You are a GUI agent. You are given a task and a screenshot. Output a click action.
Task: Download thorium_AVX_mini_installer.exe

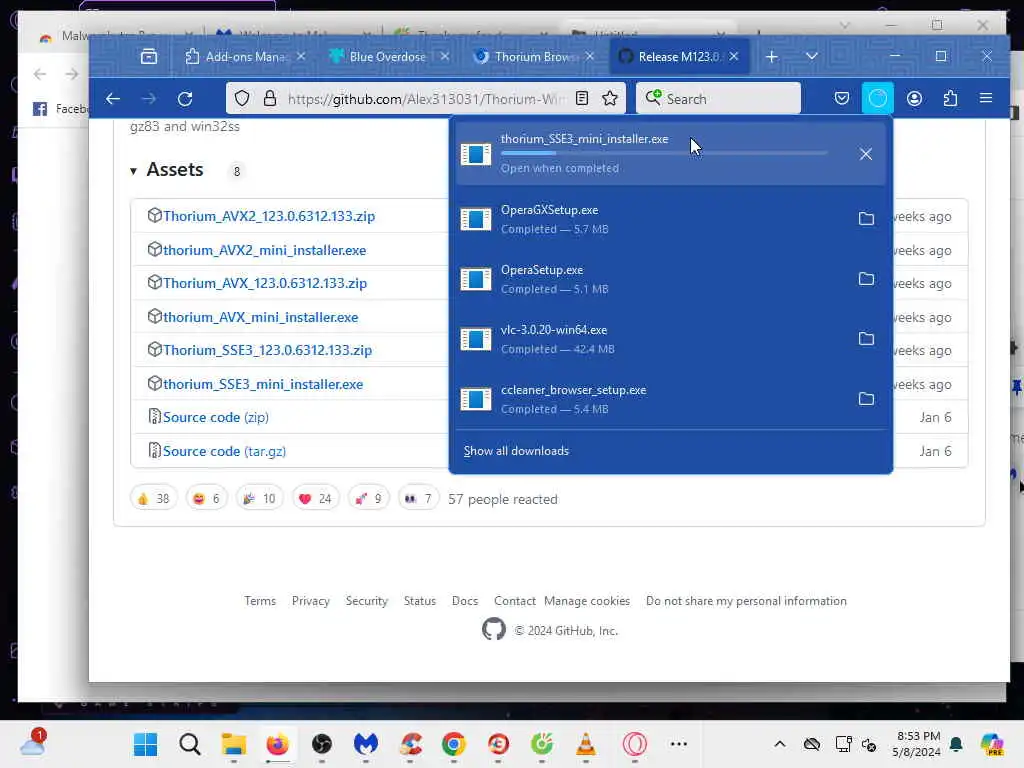click(x=260, y=317)
